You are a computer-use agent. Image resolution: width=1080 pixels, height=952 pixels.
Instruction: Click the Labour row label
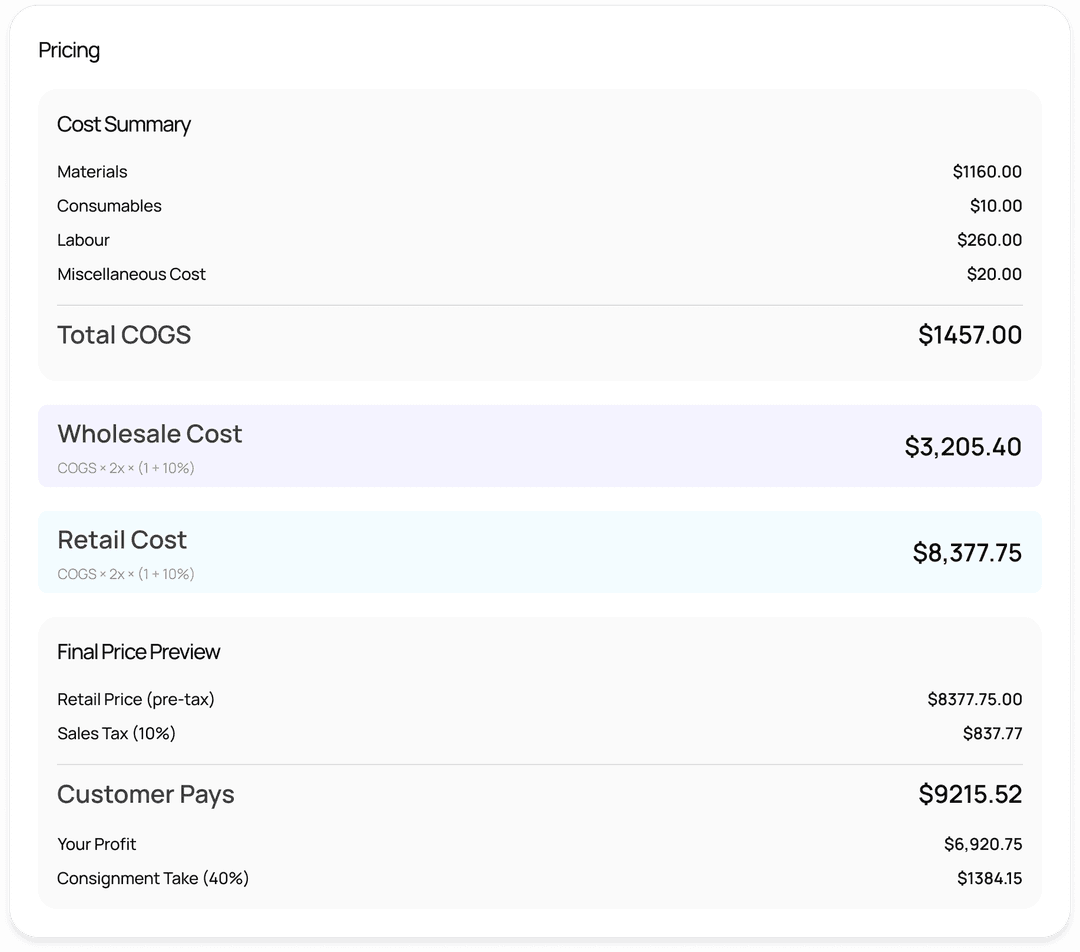[x=83, y=240]
